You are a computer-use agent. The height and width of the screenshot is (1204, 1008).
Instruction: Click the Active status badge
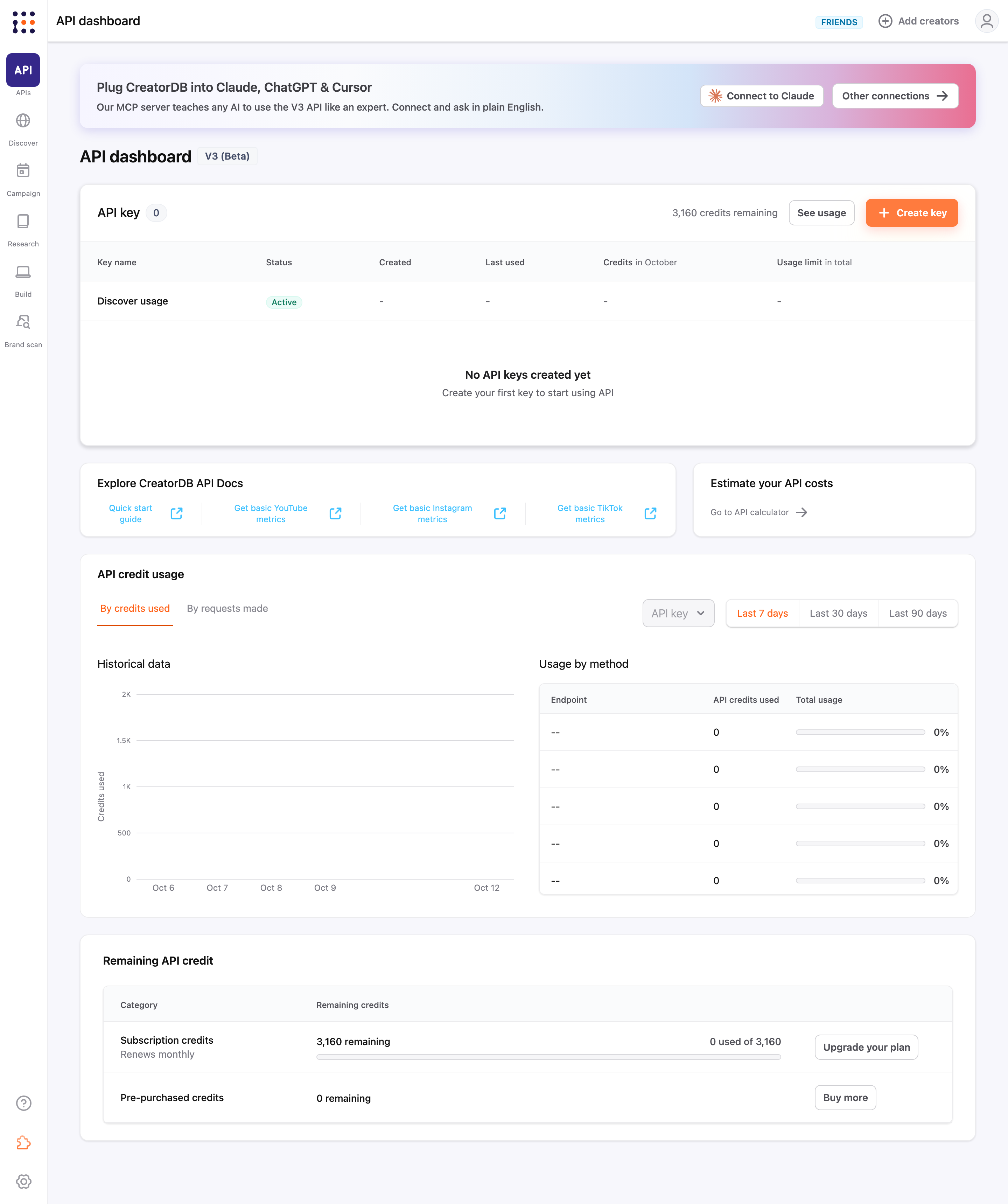tap(284, 302)
